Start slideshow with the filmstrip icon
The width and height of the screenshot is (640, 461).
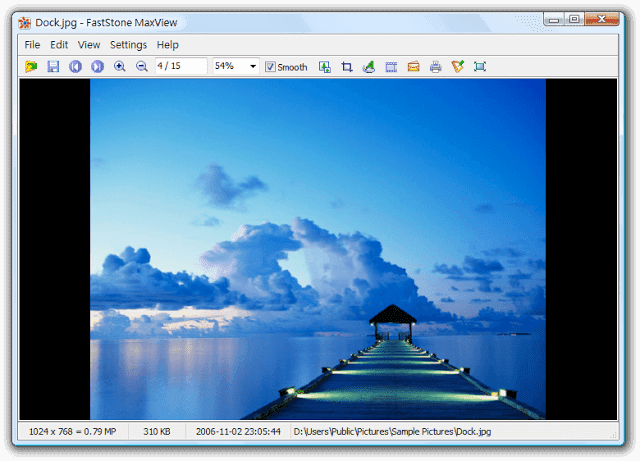(391, 67)
